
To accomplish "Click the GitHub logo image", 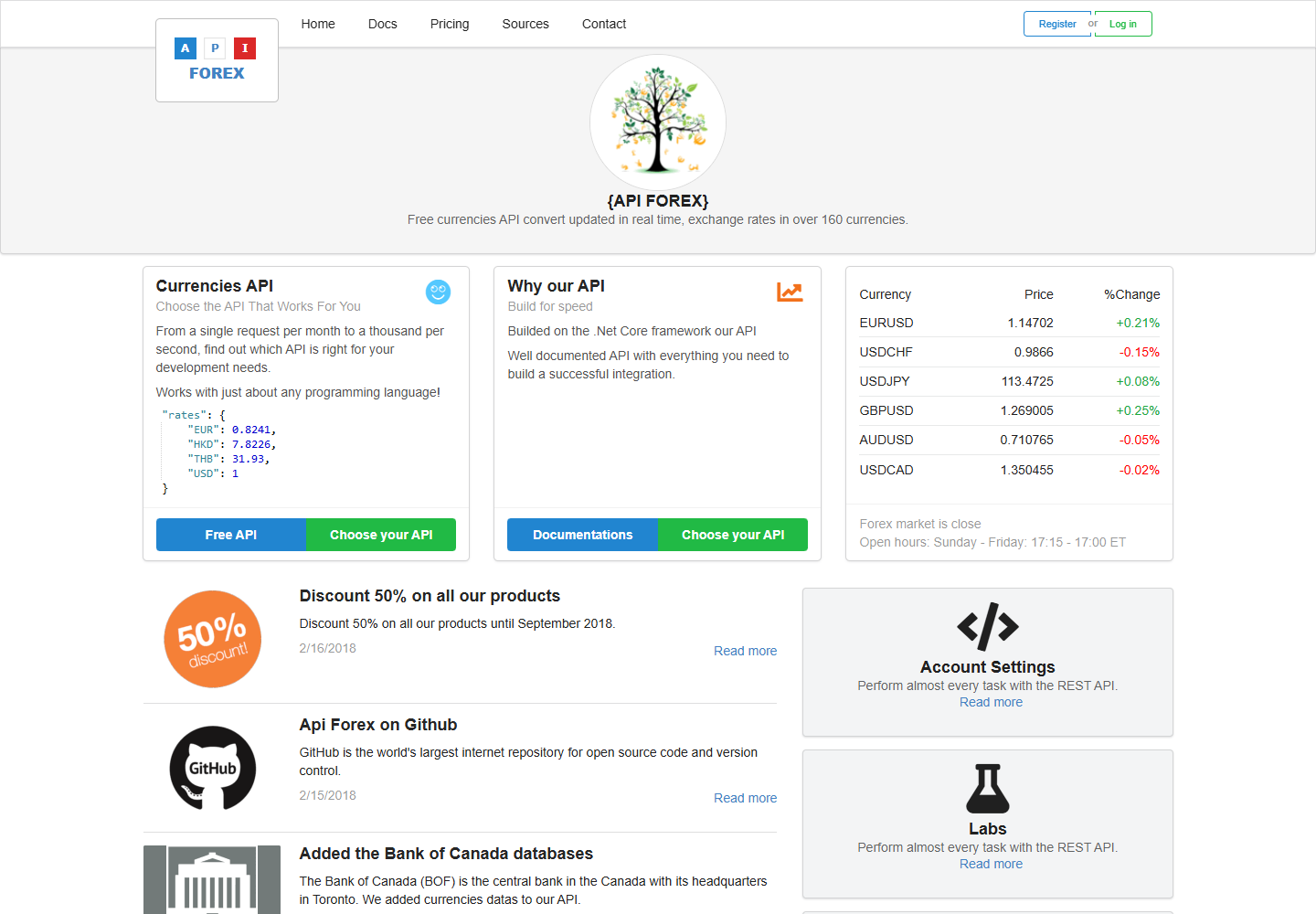I will [213, 768].
